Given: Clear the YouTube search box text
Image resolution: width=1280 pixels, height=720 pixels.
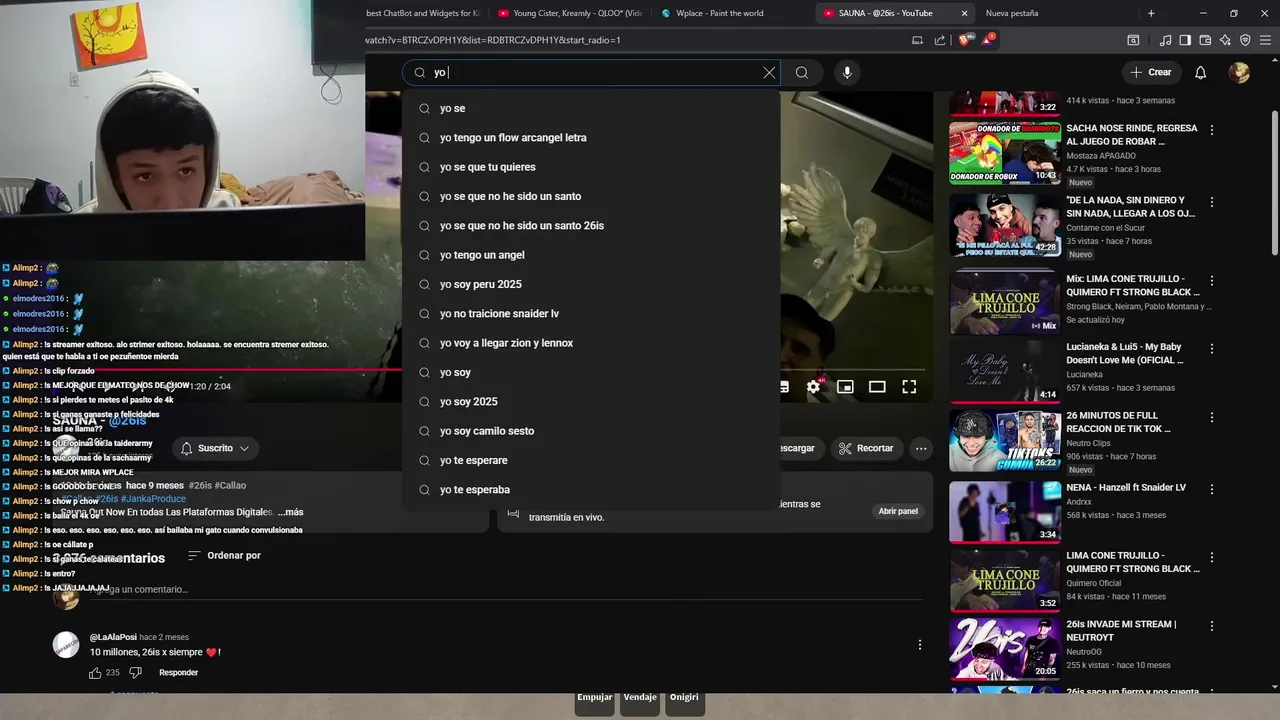Looking at the screenshot, I should (769, 72).
